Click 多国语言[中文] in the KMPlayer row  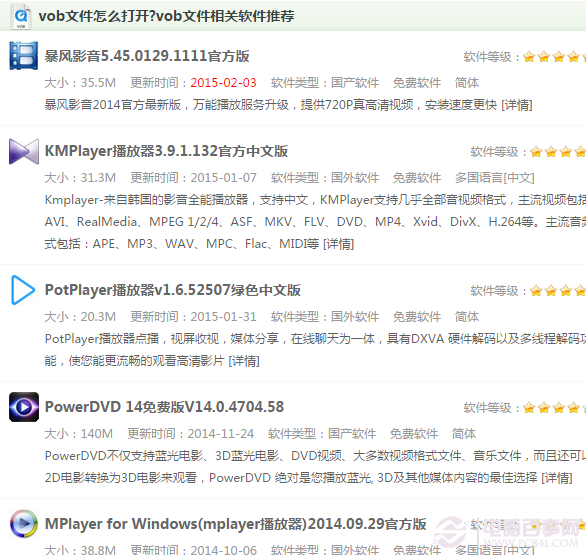pyautogui.click(x=494, y=178)
